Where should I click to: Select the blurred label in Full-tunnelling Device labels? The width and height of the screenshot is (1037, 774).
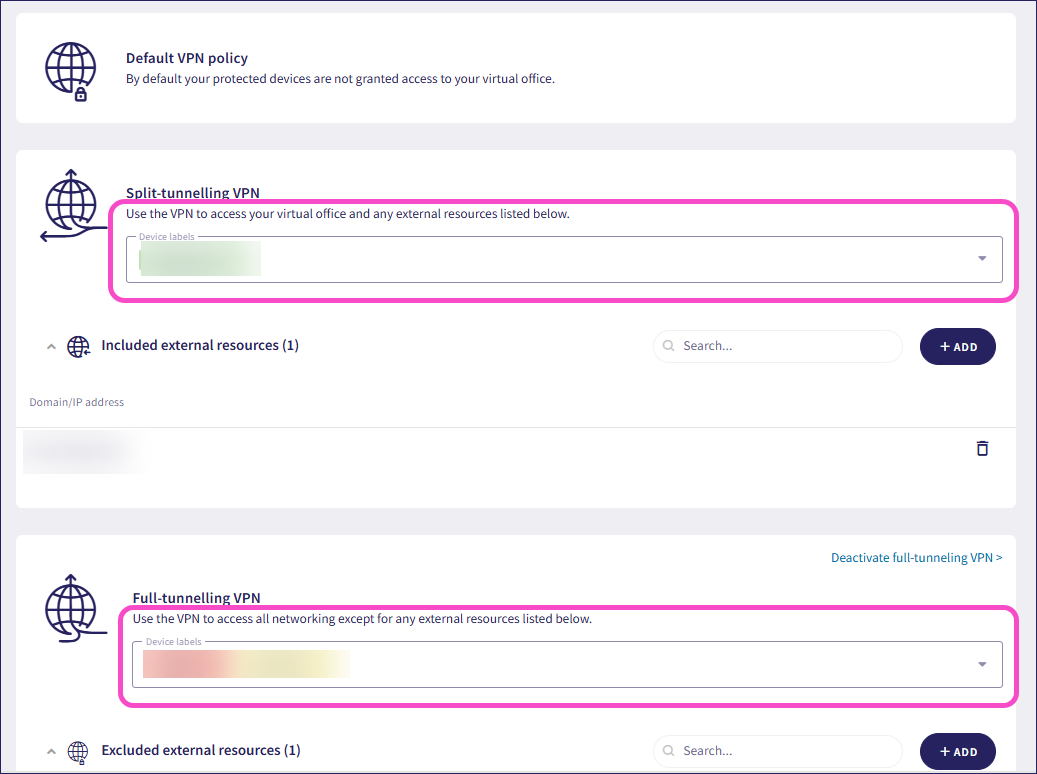click(x=245, y=664)
